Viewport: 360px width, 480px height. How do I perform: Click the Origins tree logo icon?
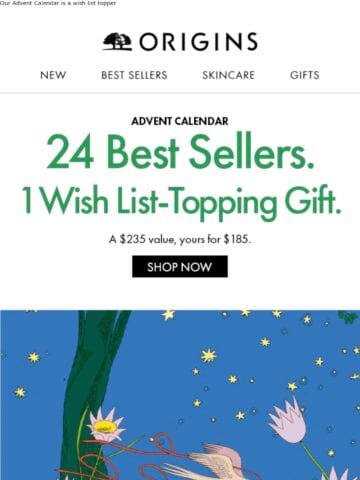tap(117, 41)
